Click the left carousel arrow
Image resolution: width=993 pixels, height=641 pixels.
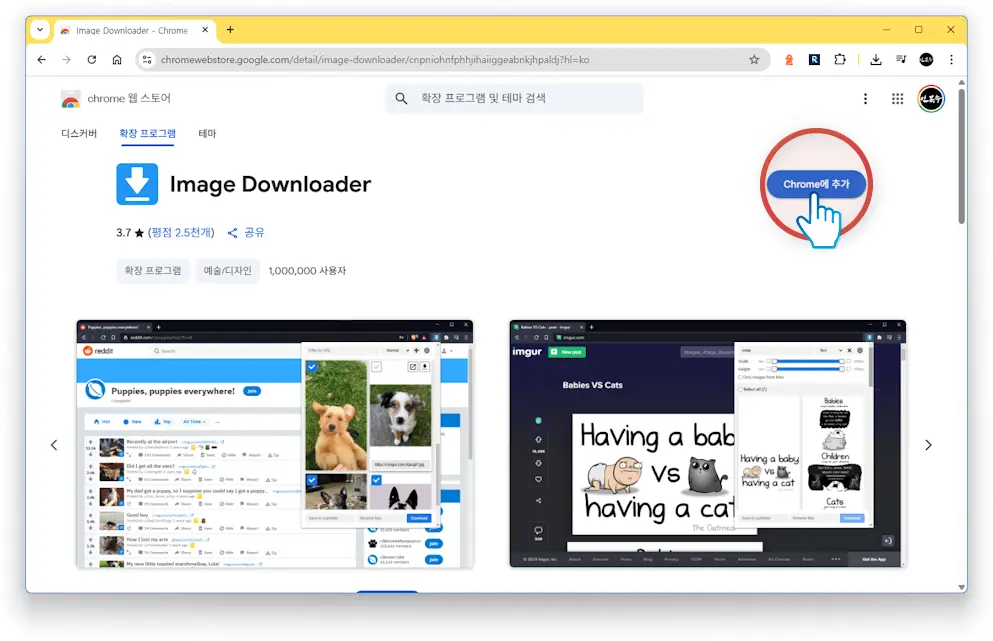(55, 444)
